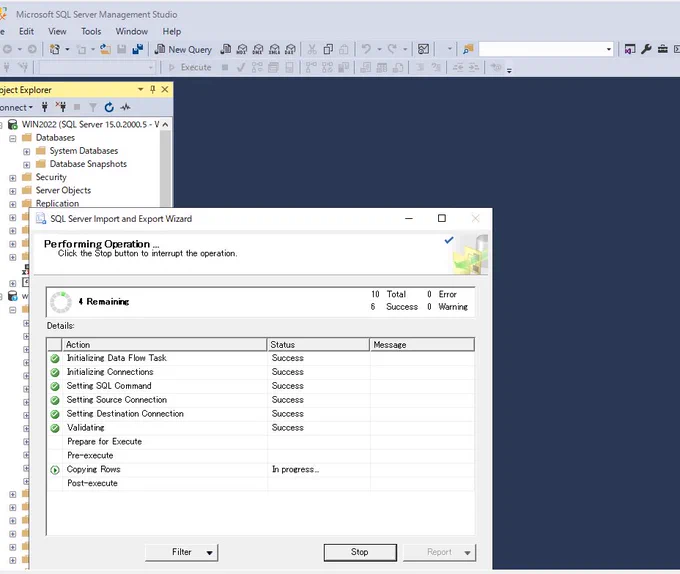Click the Status column header

(x=318, y=345)
